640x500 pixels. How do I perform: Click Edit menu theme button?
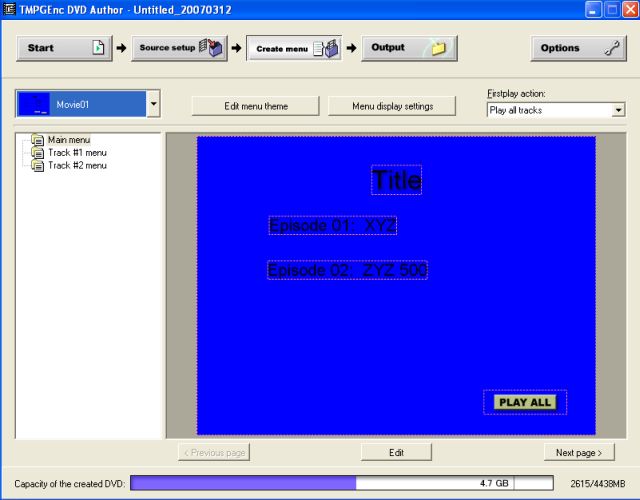pos(256,106)
